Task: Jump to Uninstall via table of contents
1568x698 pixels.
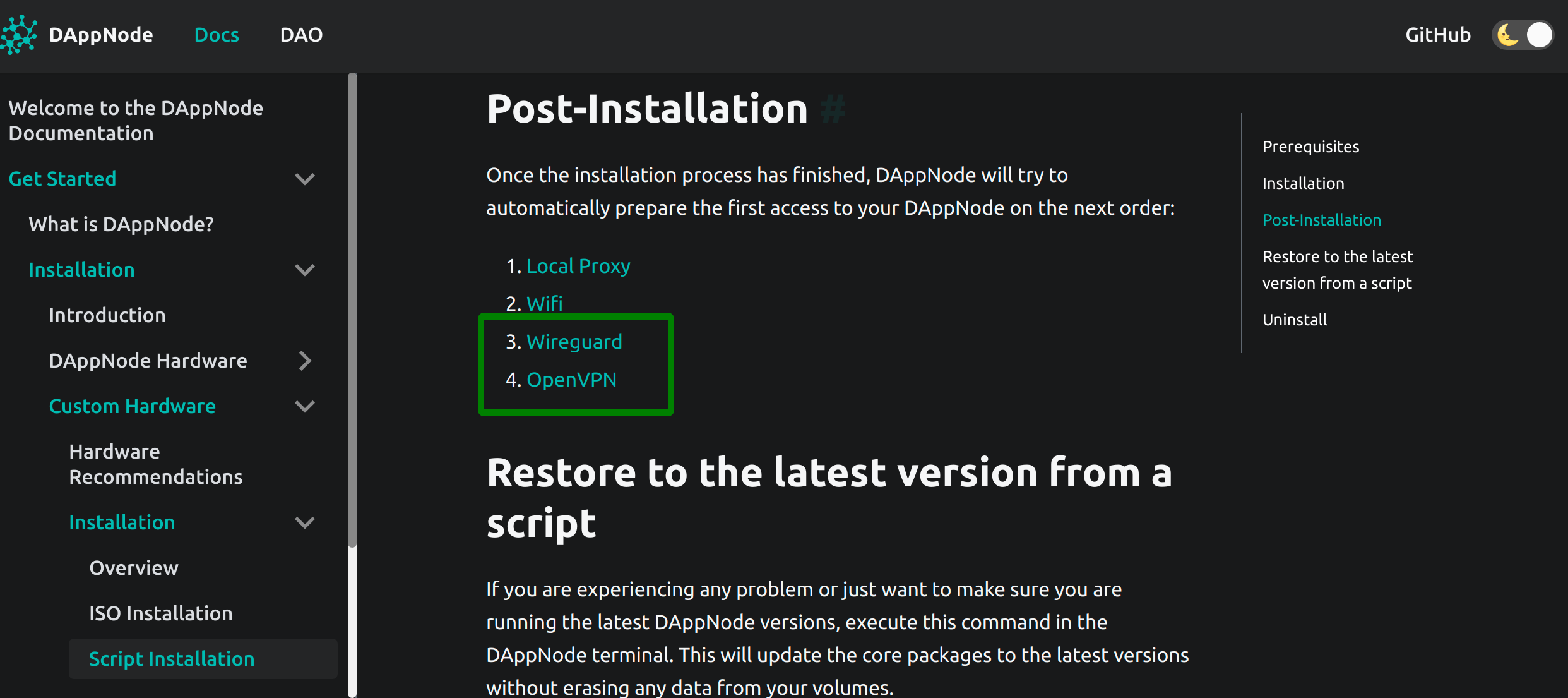Action: 1294,319
